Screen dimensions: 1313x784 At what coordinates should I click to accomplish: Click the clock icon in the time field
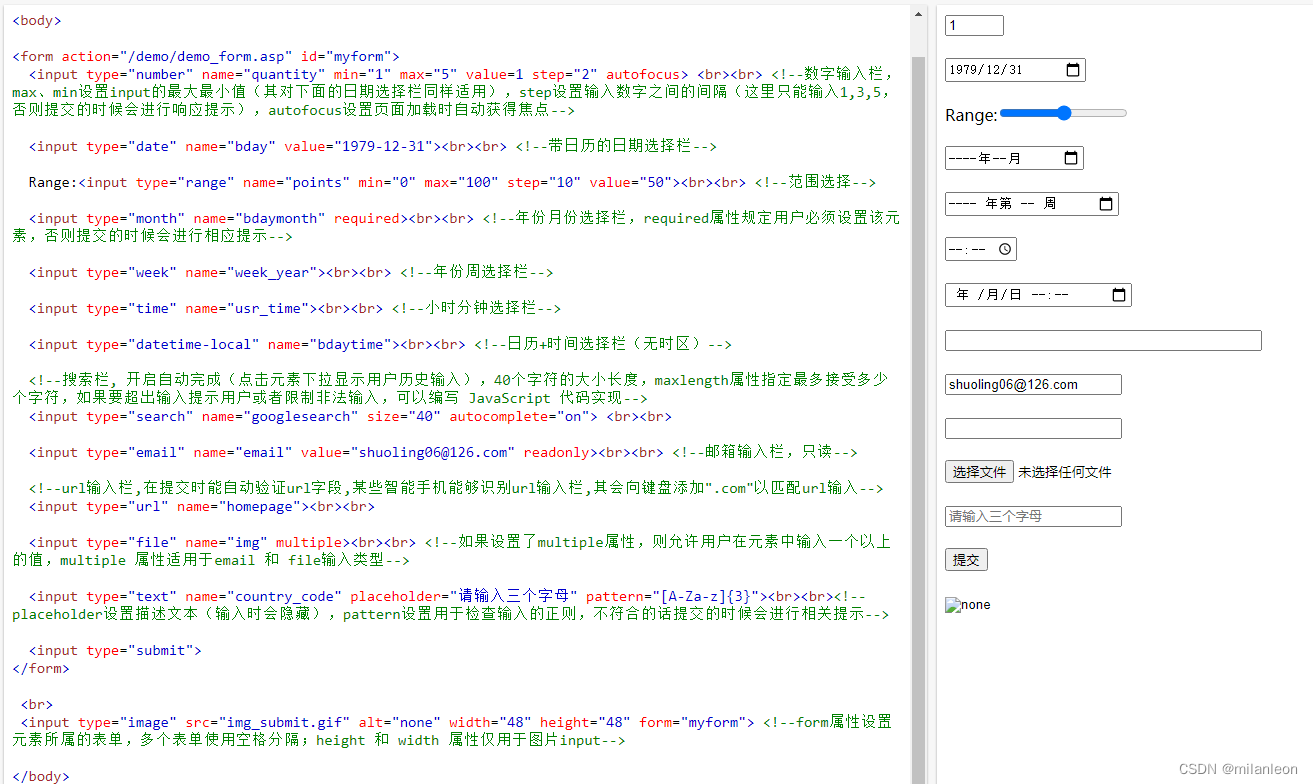pos(1005,249)
